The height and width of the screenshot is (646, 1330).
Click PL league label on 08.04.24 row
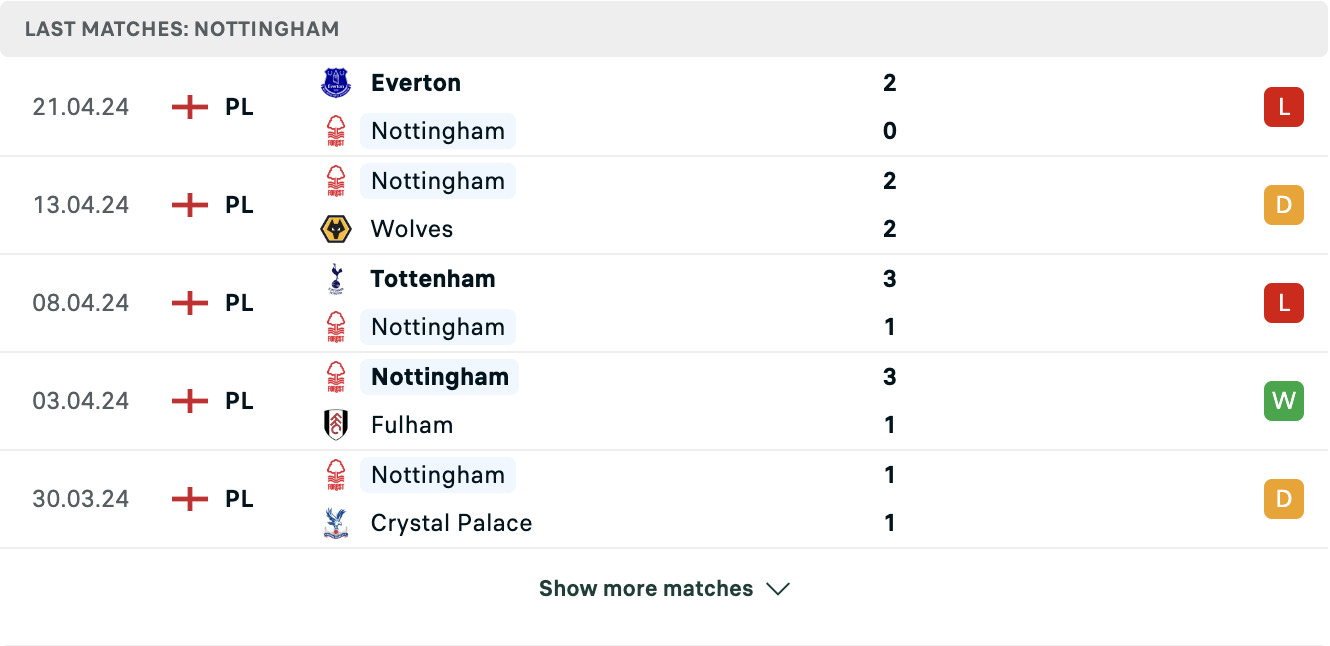pyautogui.click(x=239, y=303)
